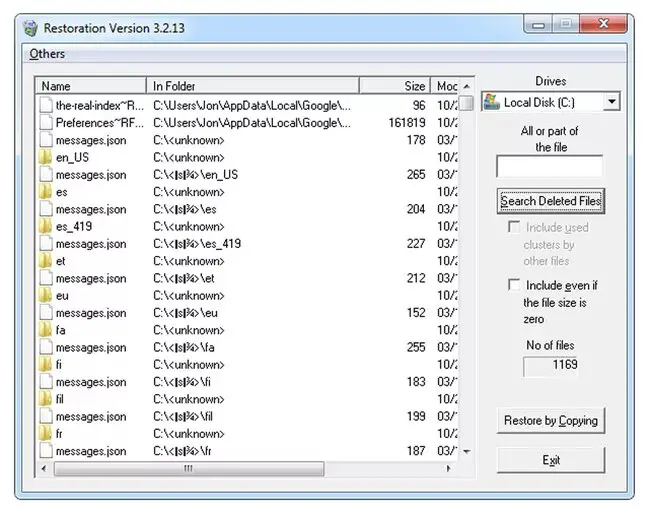Click size value 227
650x511 pixels.
416,244
